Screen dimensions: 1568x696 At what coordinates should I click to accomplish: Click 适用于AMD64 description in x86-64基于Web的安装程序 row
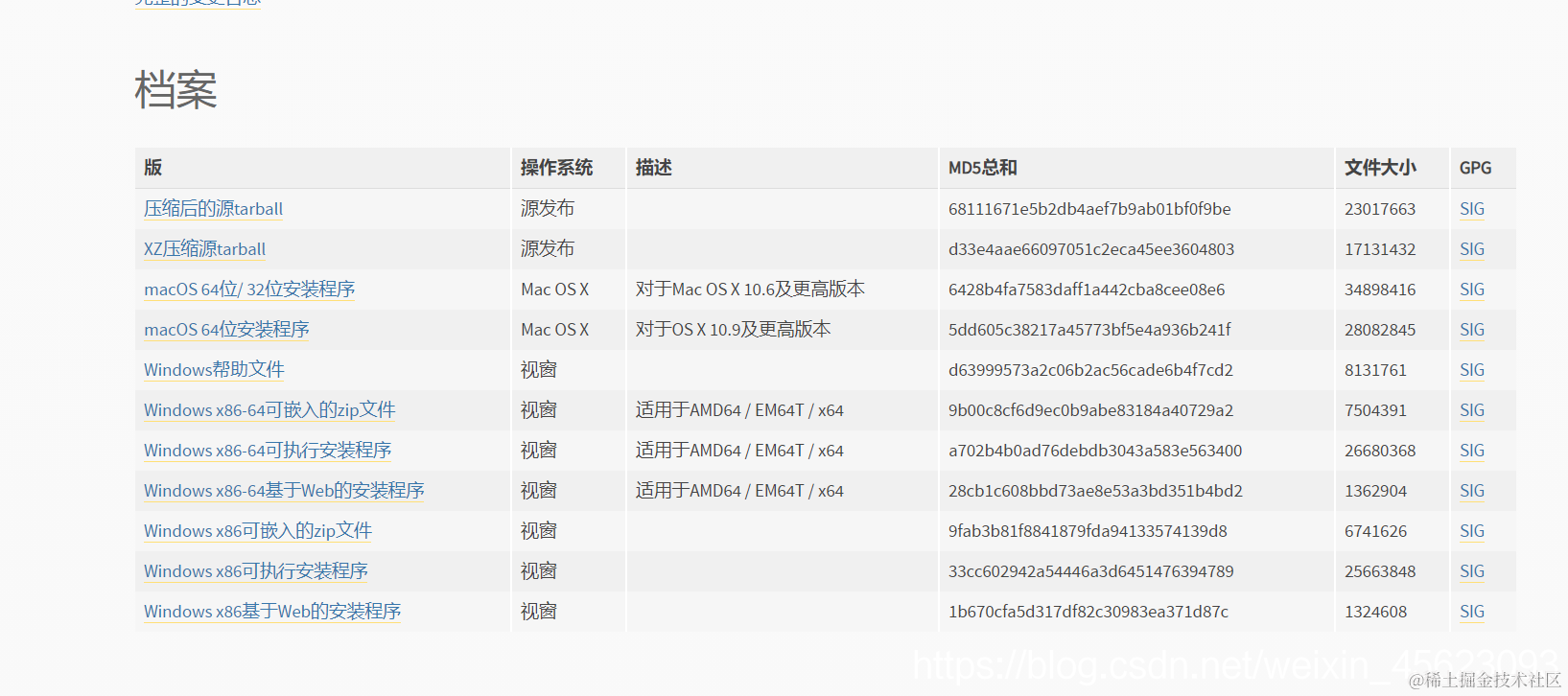739,491
